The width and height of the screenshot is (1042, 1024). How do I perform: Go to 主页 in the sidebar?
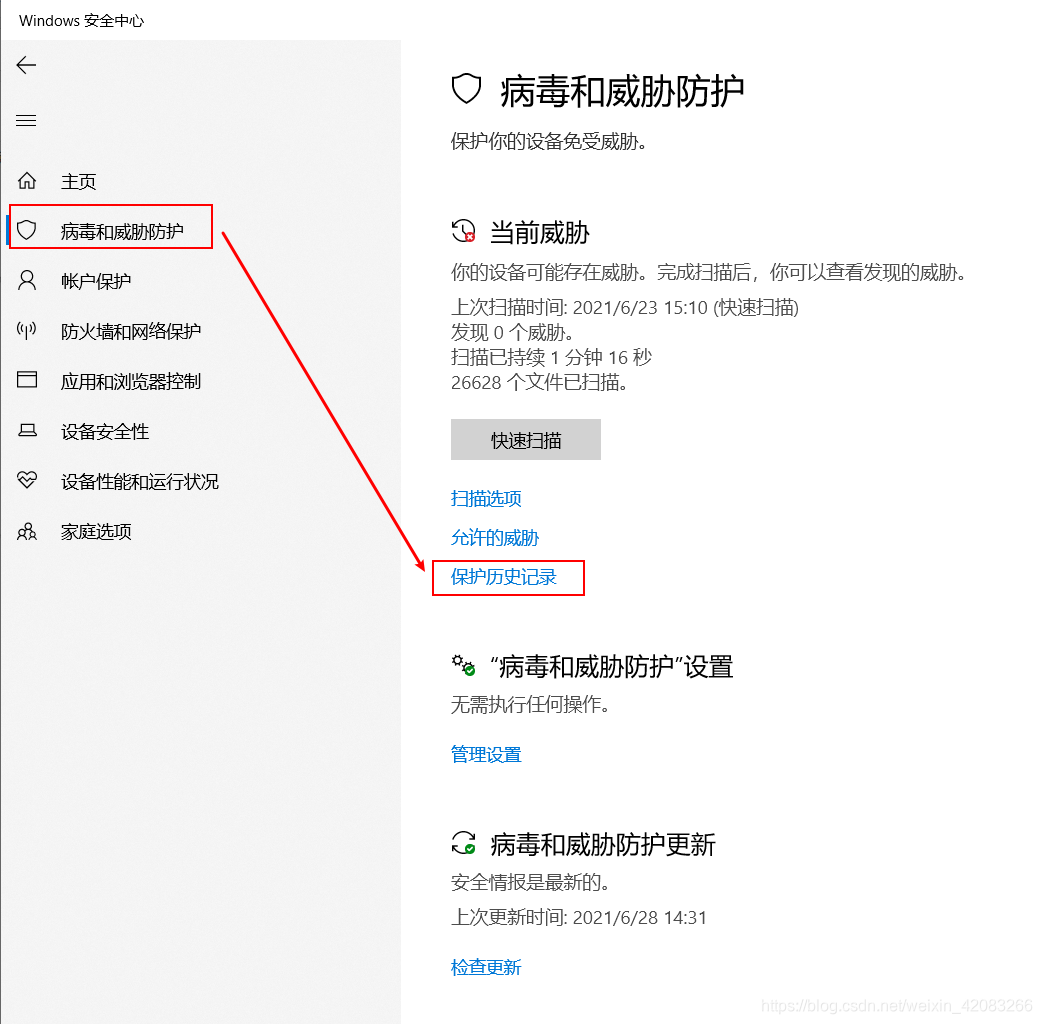(78, 181)
